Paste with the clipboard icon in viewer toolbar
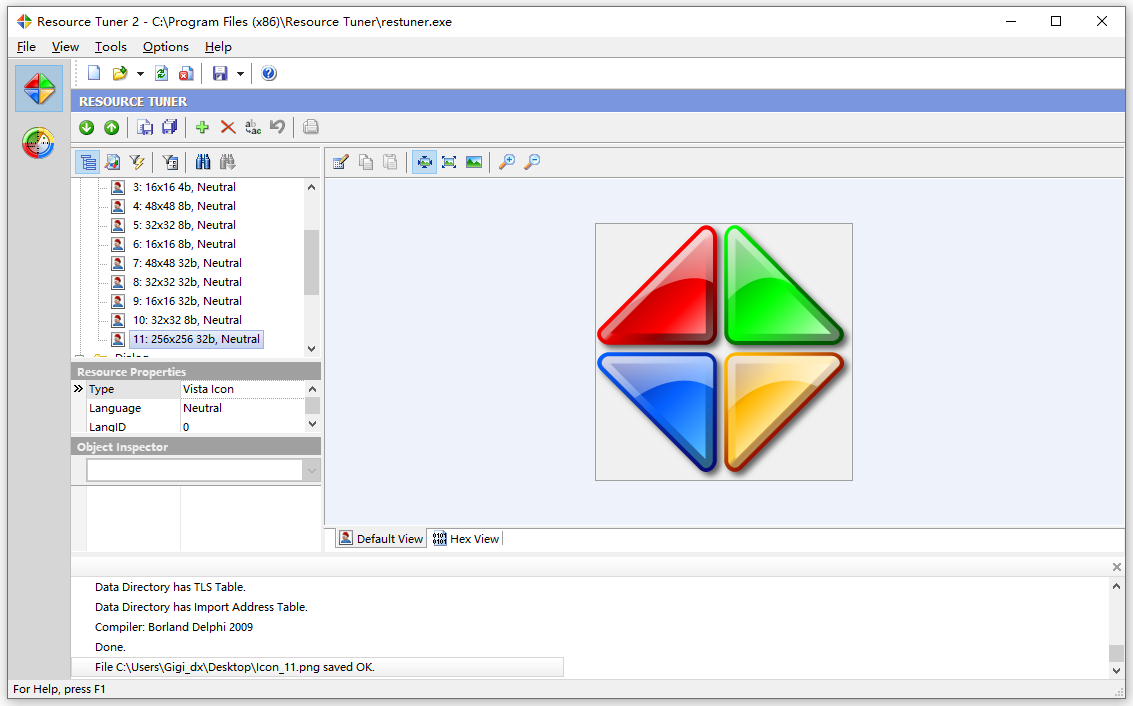The width and height of the screenshot is (1133, 706). pyautogui.click(x=390, y=162)
